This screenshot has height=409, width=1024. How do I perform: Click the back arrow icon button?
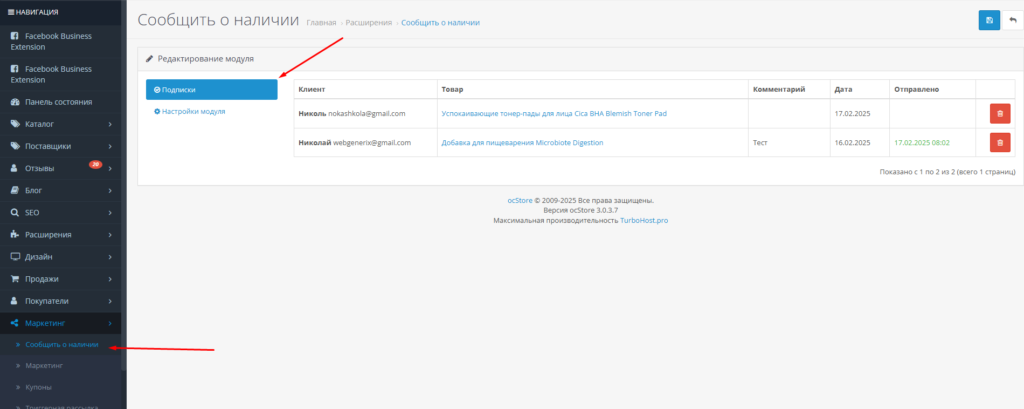point(1011,20)
